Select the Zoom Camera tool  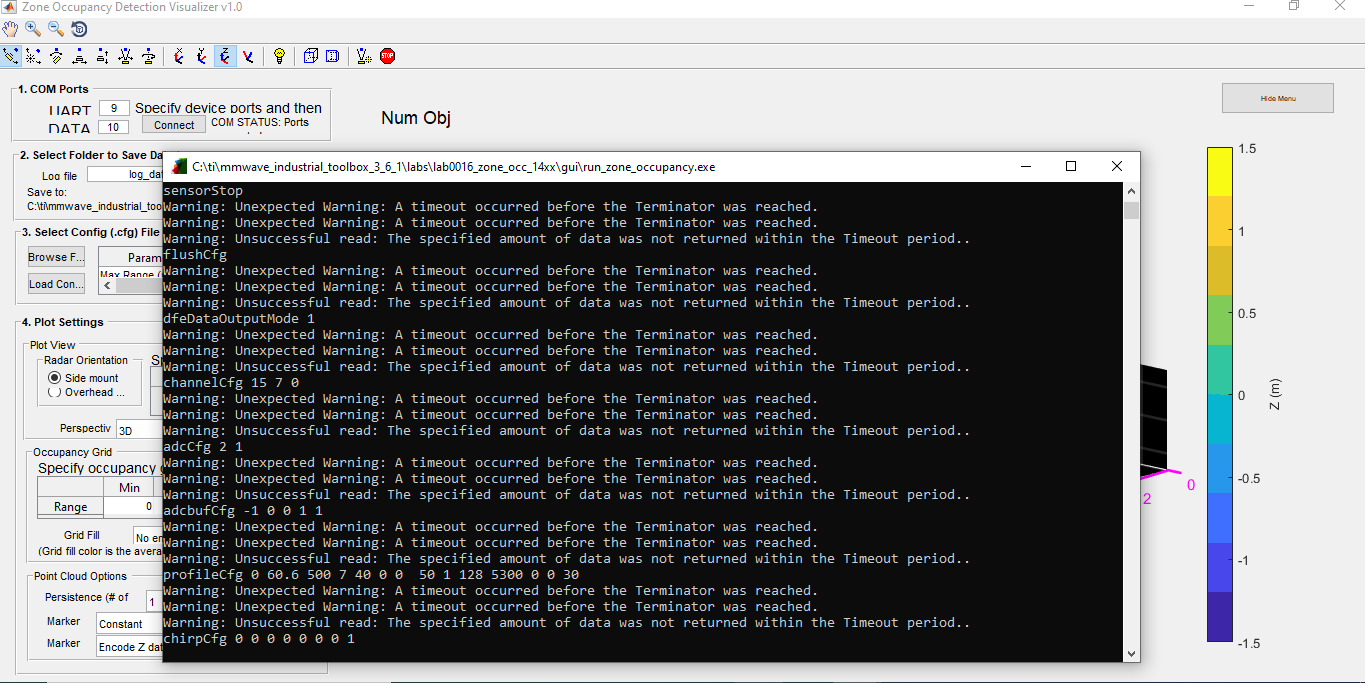tap(125, 56)
